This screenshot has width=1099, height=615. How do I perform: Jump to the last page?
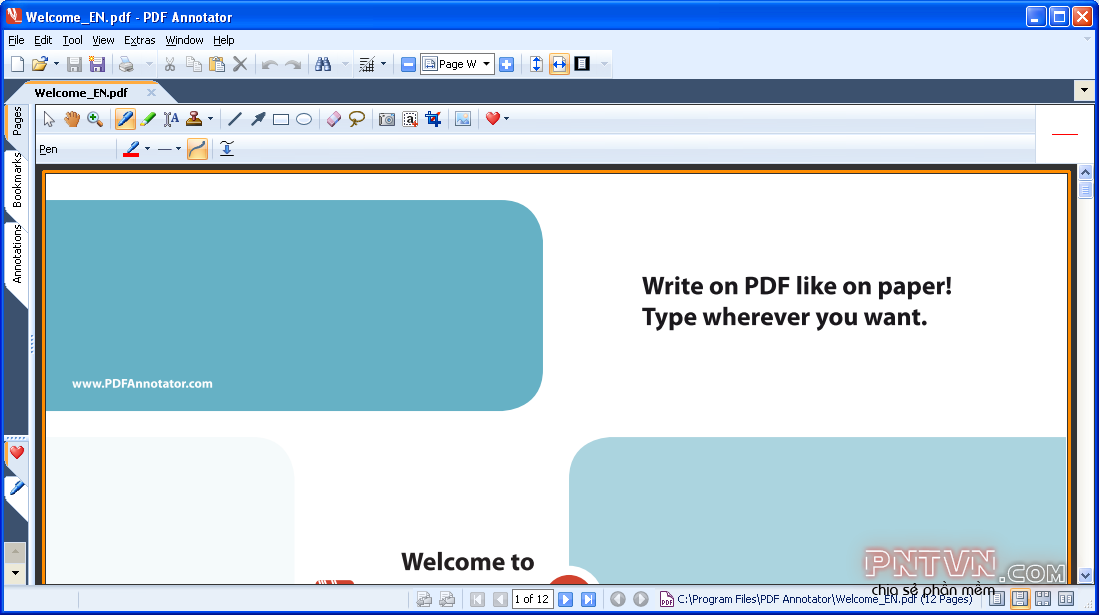[x=589, y=600]
